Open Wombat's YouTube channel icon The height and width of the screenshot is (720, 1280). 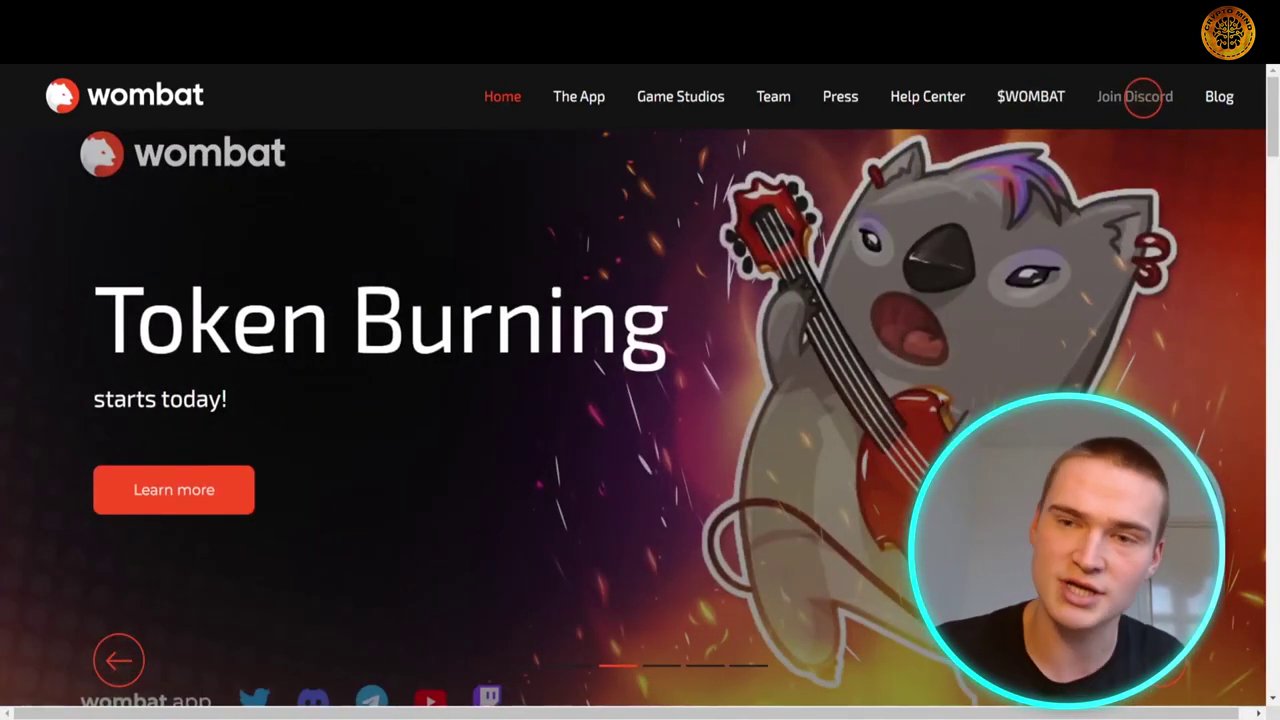pyautogui.click(x=430, y=697)
